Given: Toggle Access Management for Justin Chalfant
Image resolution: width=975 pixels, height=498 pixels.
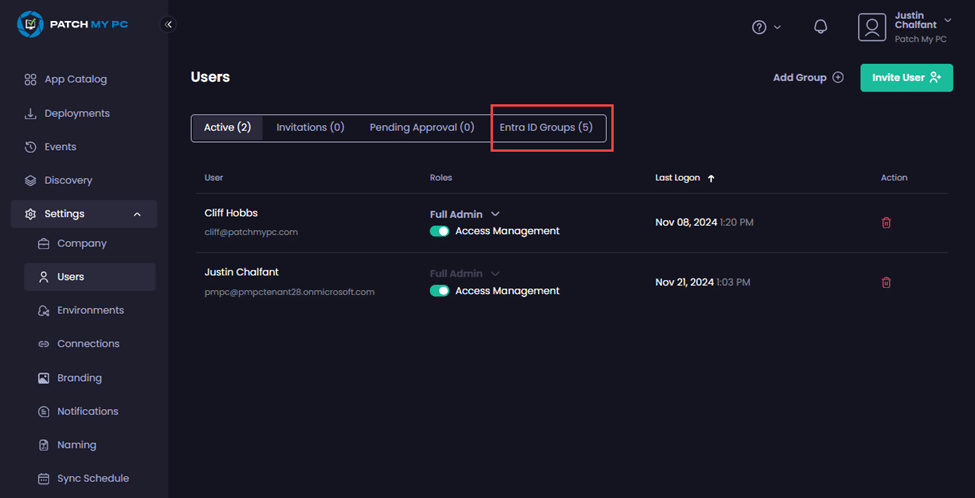Looking at the screenshot, I should coord(439,291).
